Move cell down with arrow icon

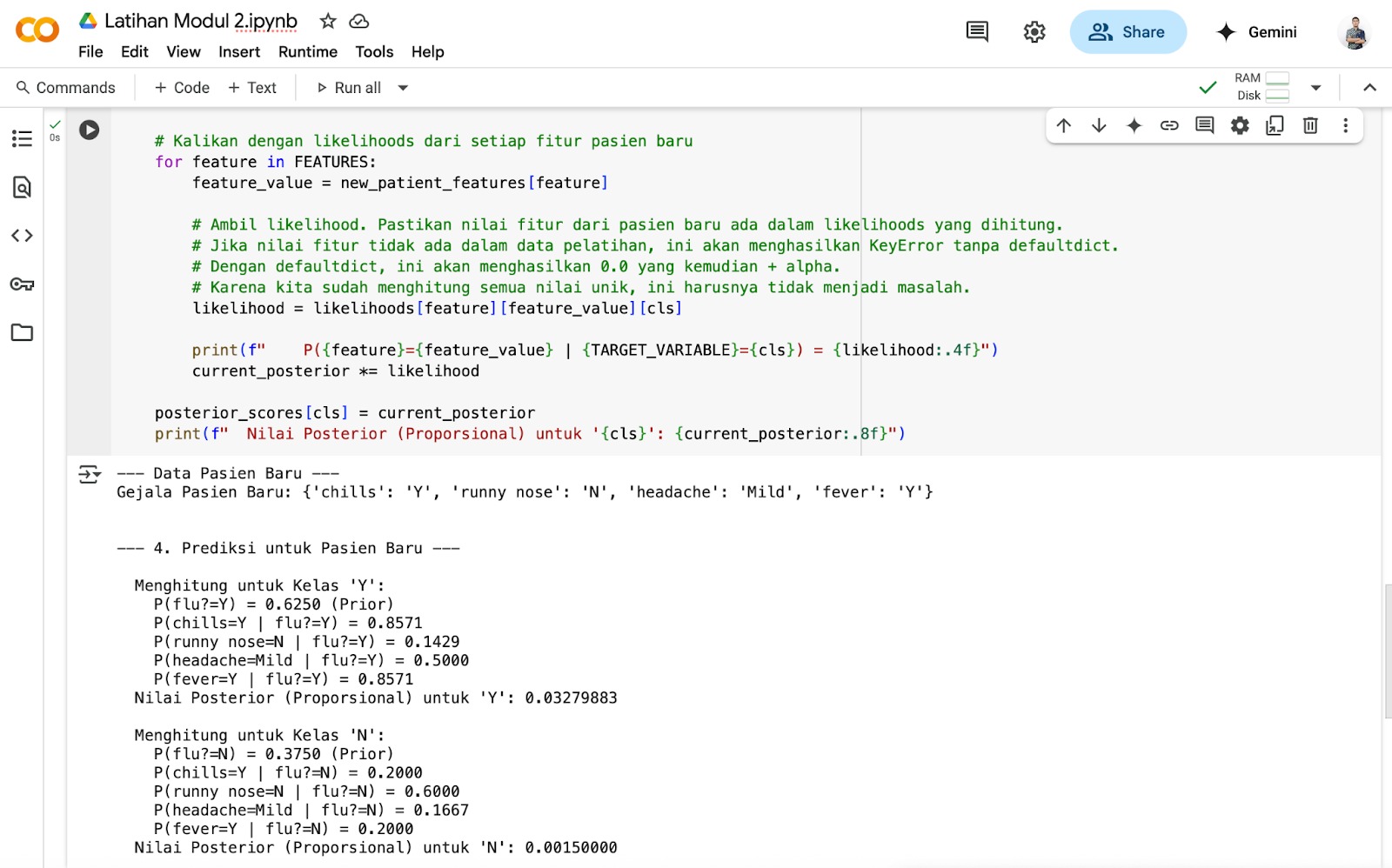[1099, 125]
